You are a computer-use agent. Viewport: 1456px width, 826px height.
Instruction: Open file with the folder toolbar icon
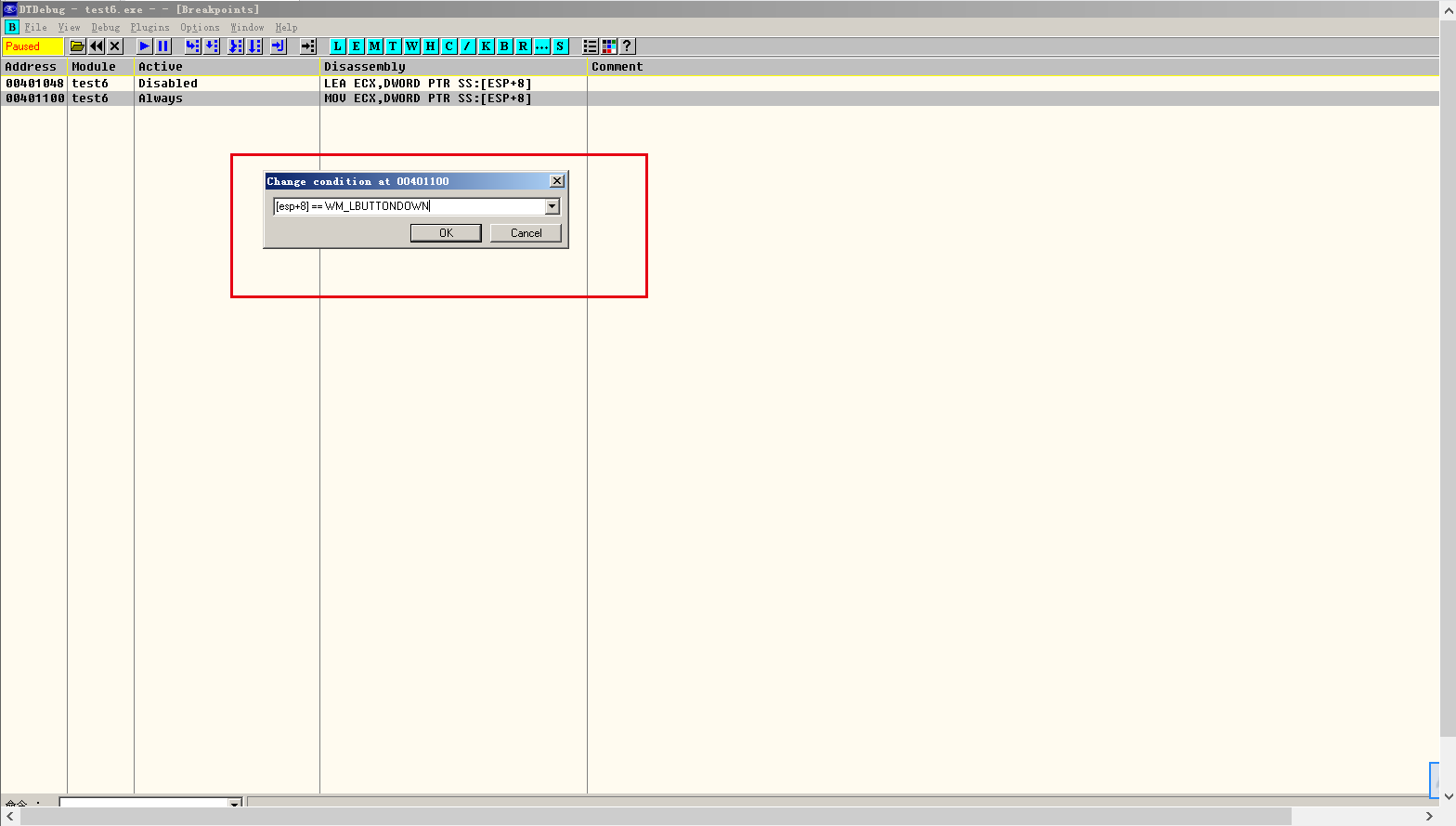(x=78, y=46)
